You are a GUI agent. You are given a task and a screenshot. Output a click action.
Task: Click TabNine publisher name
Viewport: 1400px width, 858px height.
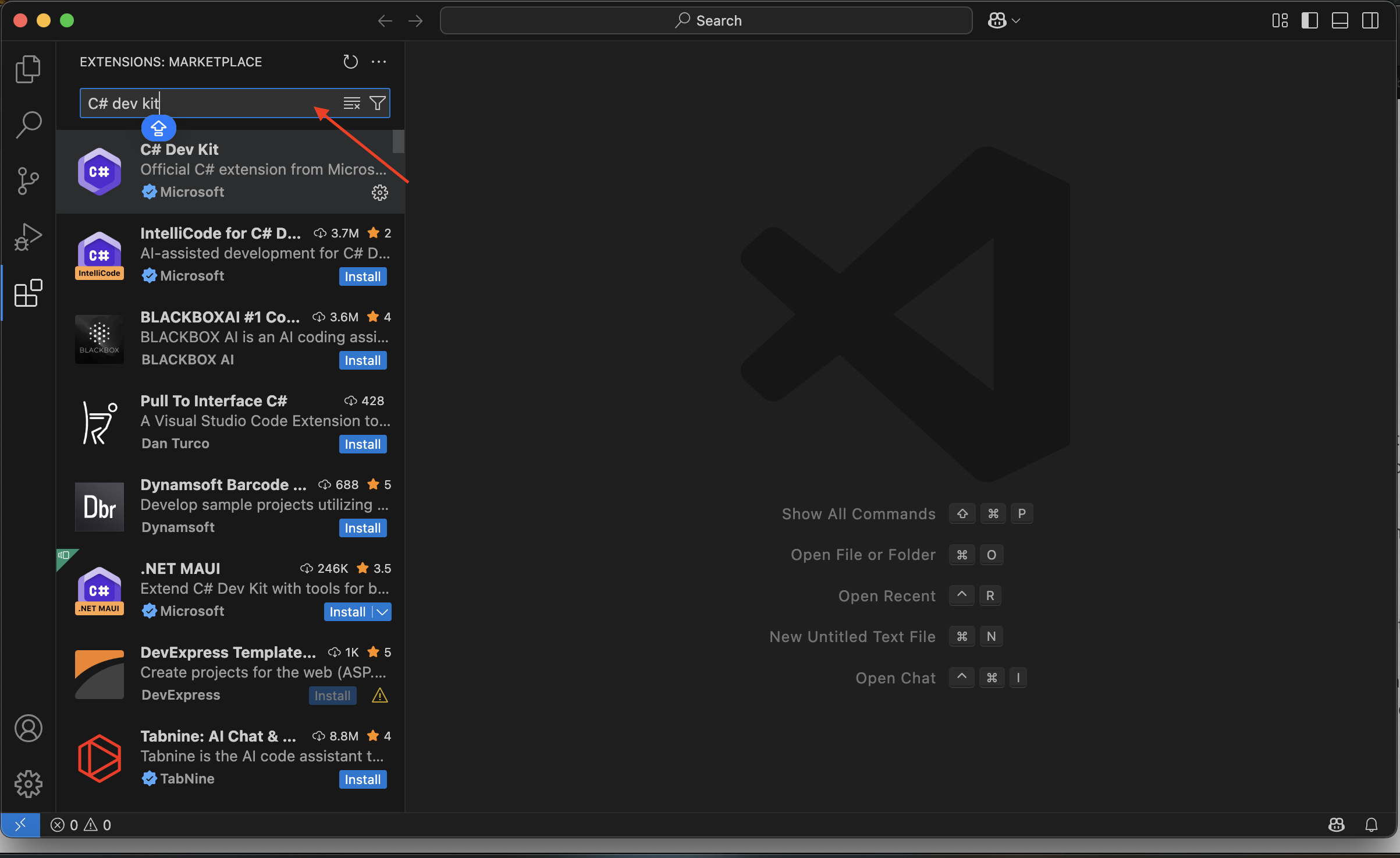[187, 779]
